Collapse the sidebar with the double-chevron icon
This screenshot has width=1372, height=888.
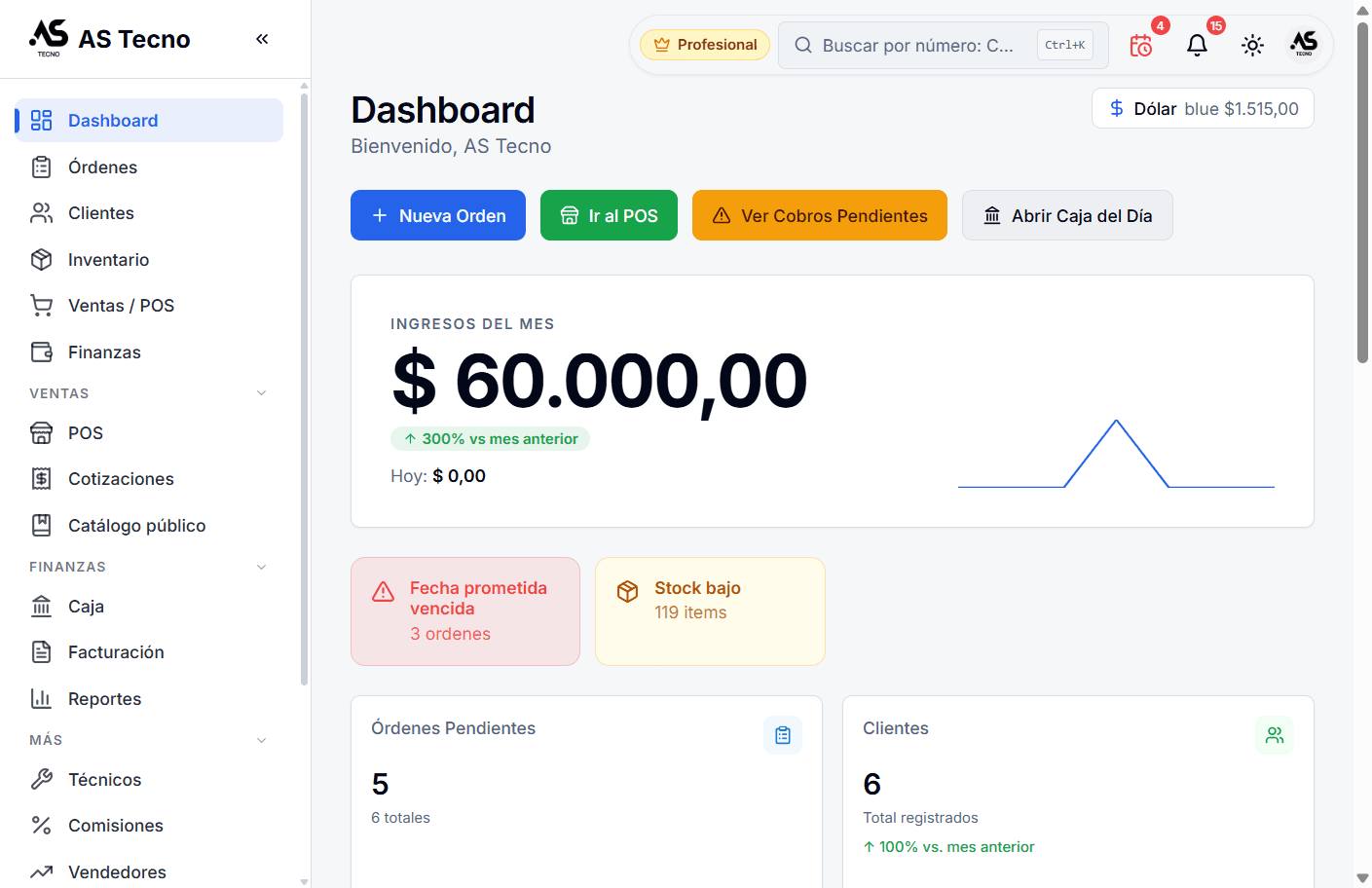[262, 39]
